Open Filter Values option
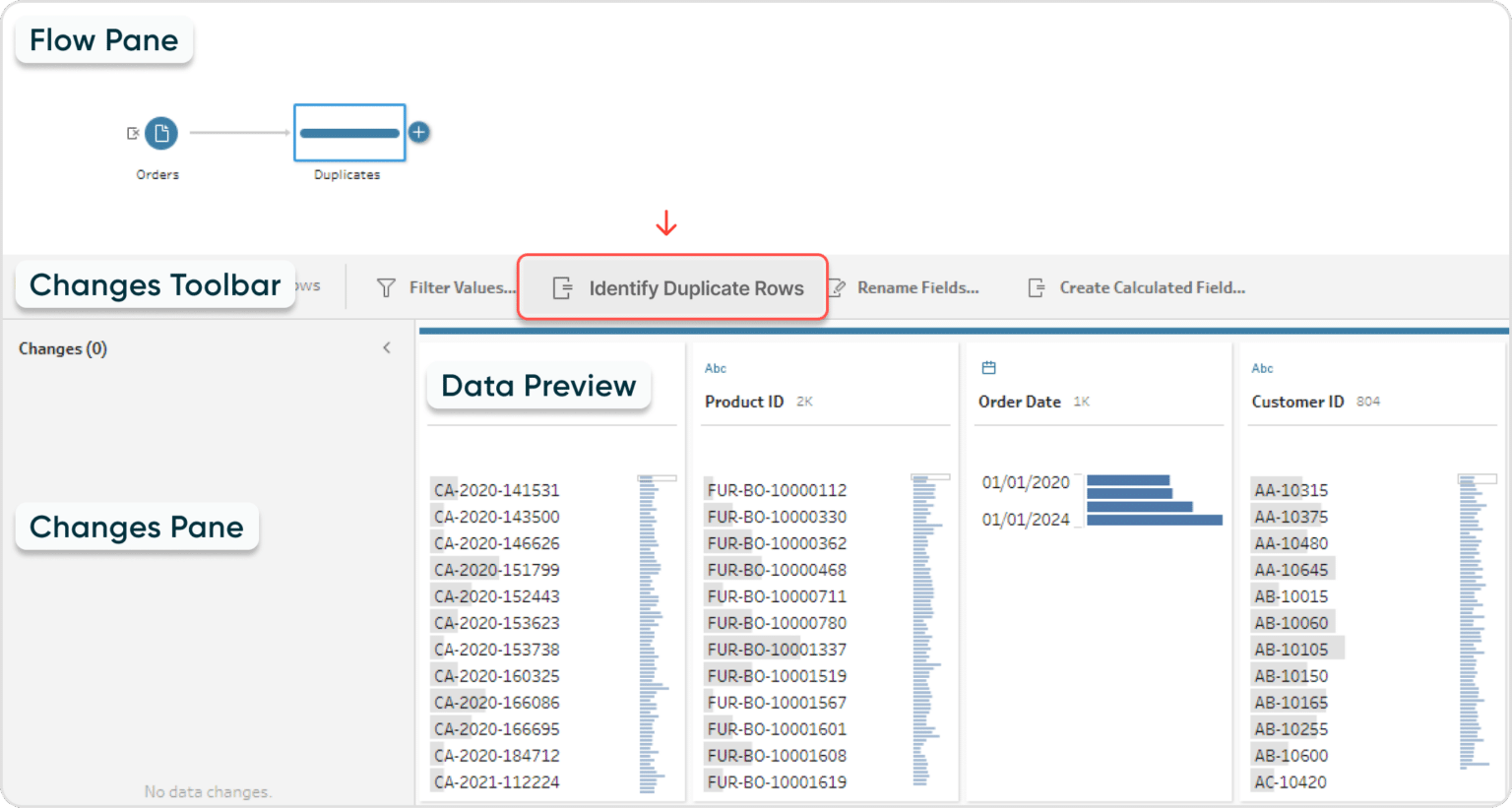This screenshot has height=808, width=1512. (x=462, y=287)
